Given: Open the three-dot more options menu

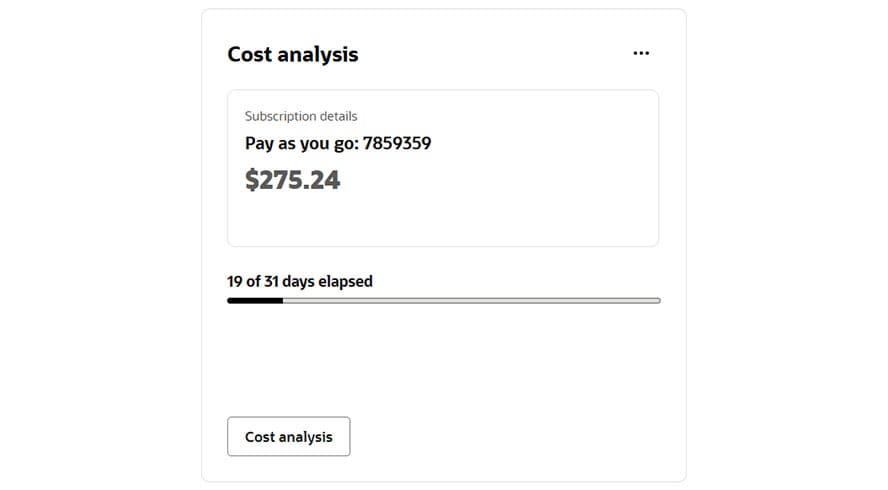Looking at the screenshot, I should [x=641, y=54].
